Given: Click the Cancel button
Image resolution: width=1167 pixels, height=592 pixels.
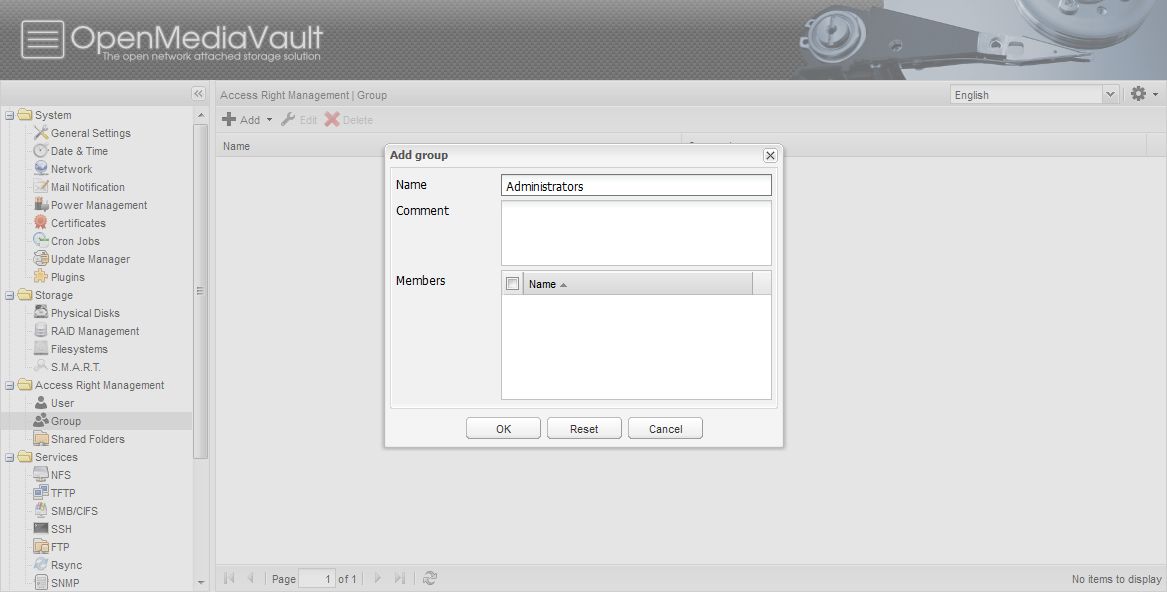Looking at the screenshot, I should (x=665, y=428).
